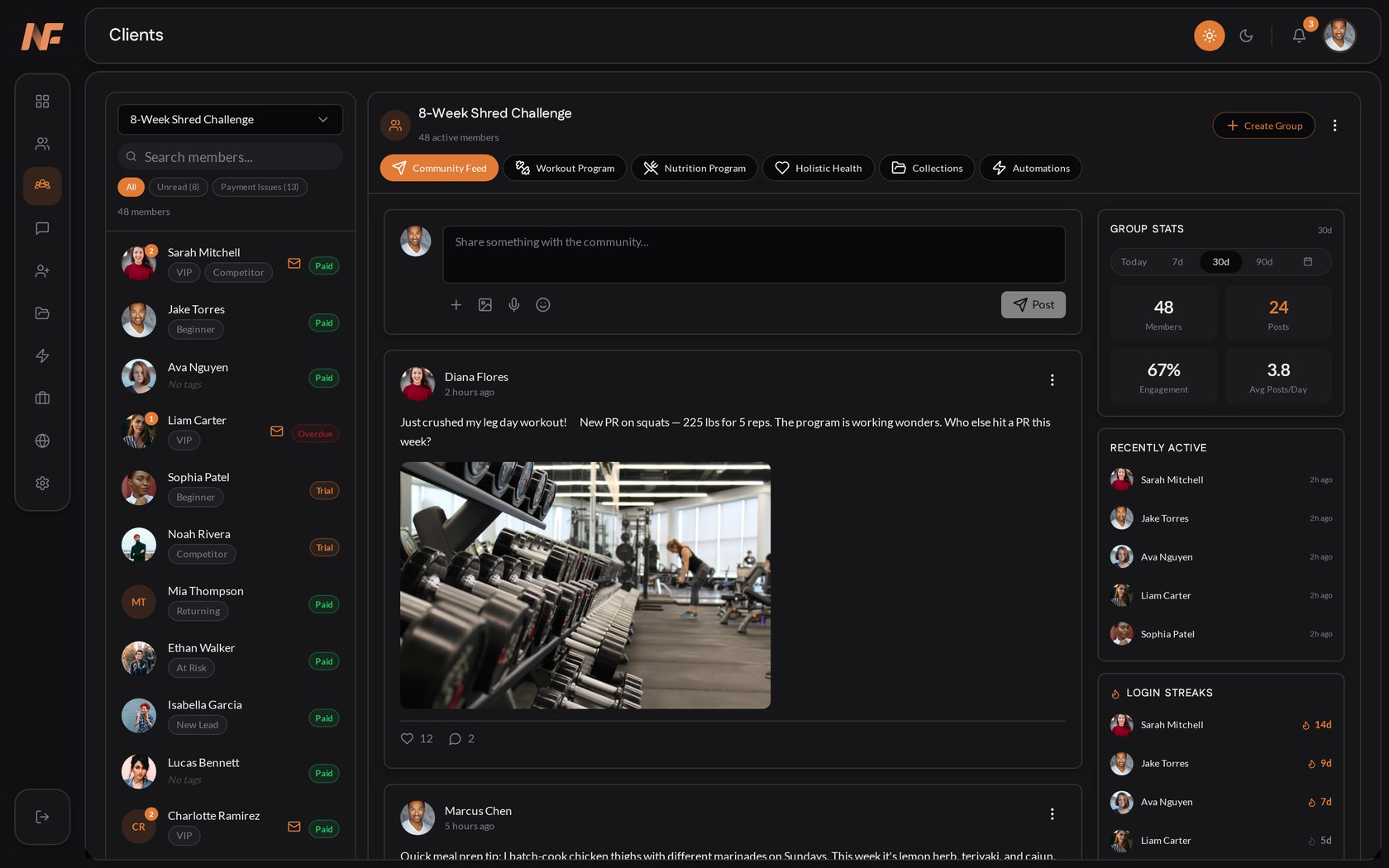The height and width of the screenshot is (868, 1389).
Task: Select Jake Torres in member list
Action: coord(231,320)
